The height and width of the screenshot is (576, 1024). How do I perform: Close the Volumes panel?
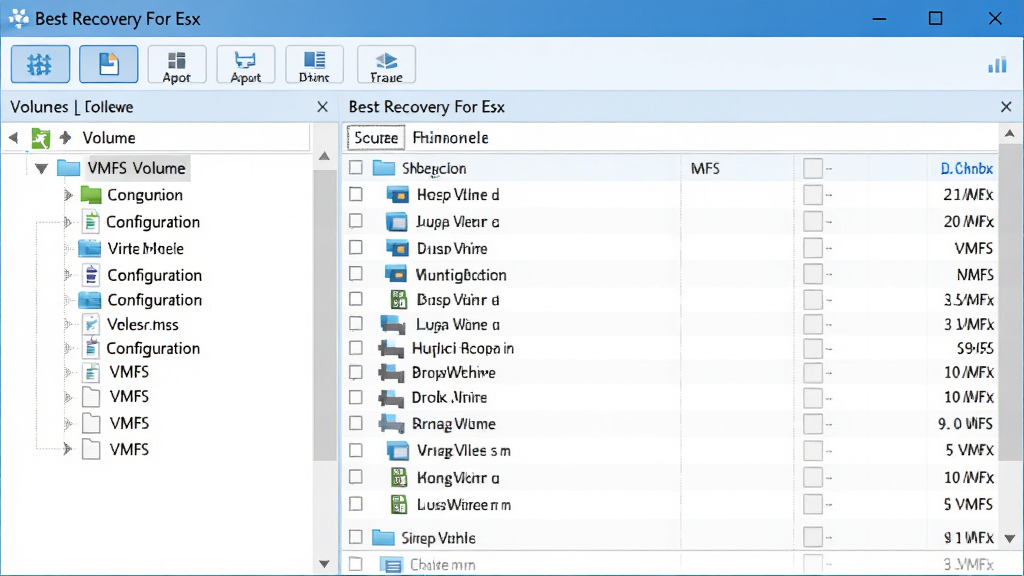[x=322, y=106]
